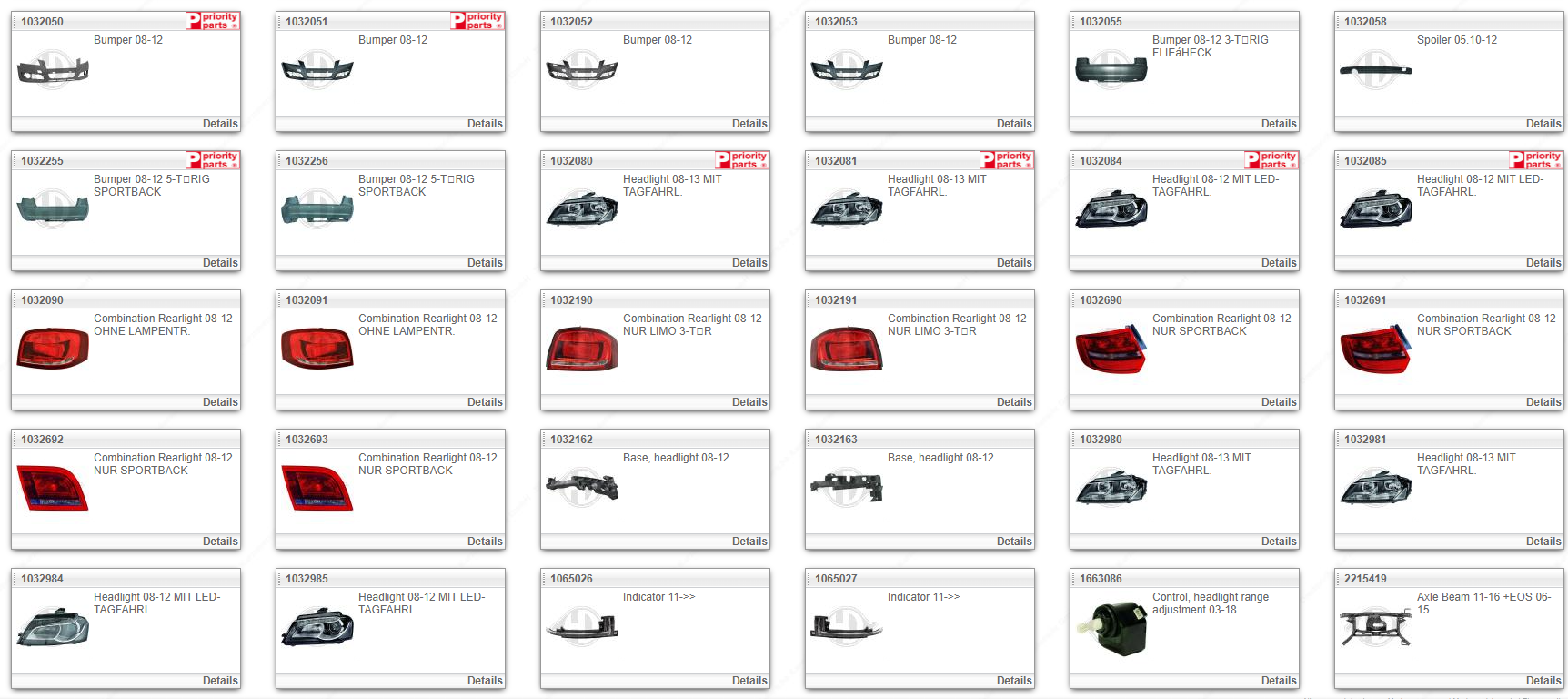This screenshot has width=1568, height=699.
Task: Click priority parts badge on item 1032050
Action: [212, 21]
